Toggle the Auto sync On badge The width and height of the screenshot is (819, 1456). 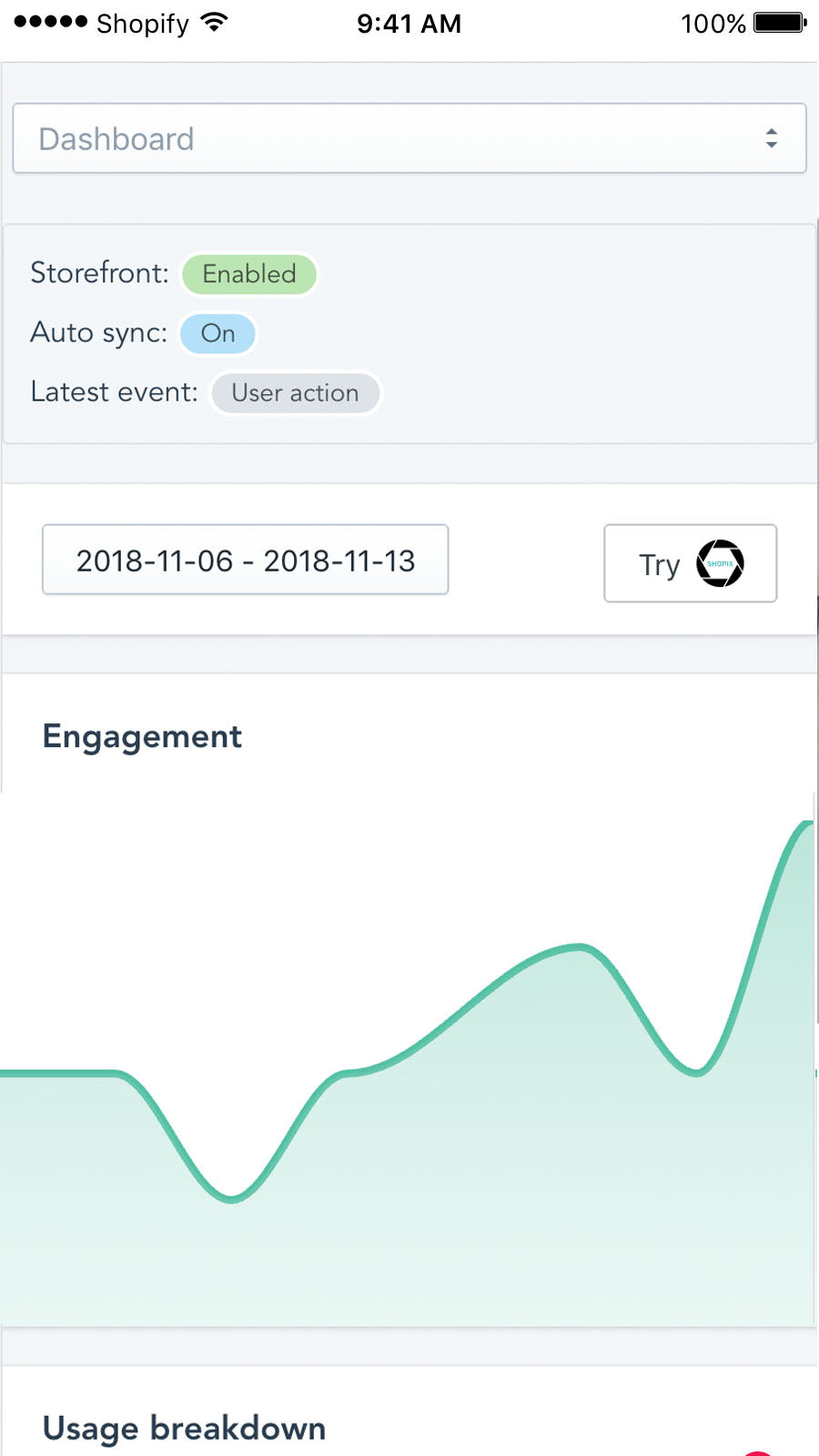pos(217,333)
